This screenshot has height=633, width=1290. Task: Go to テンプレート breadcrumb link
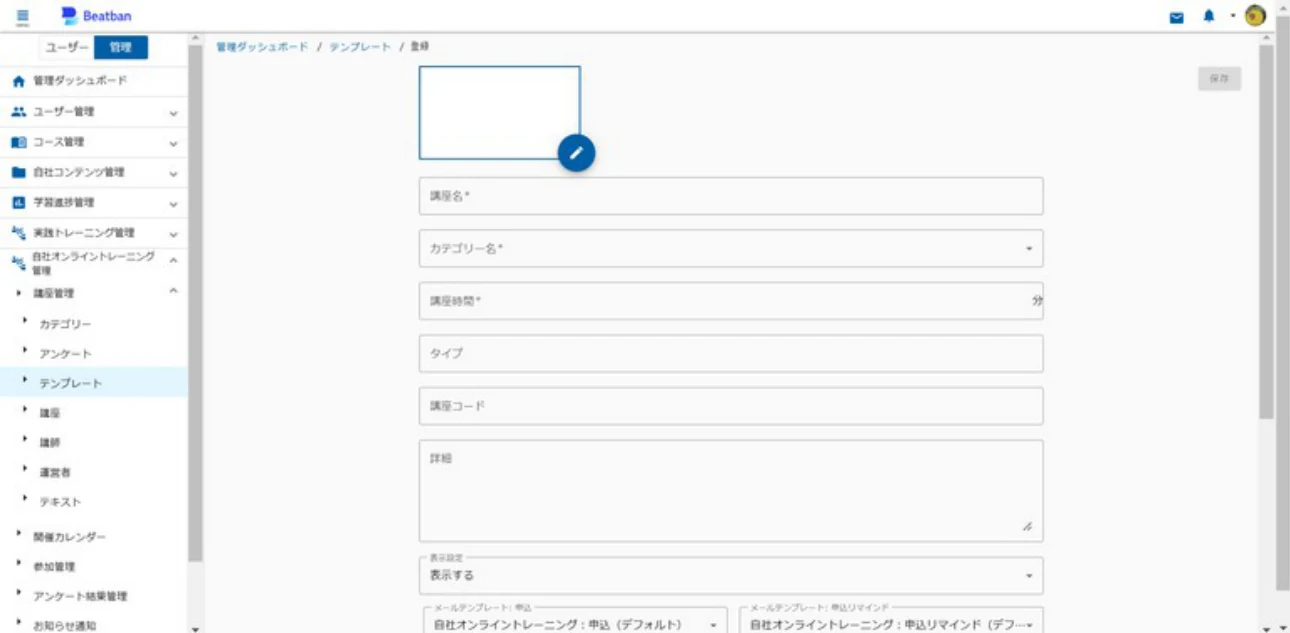tap(360, 47)
